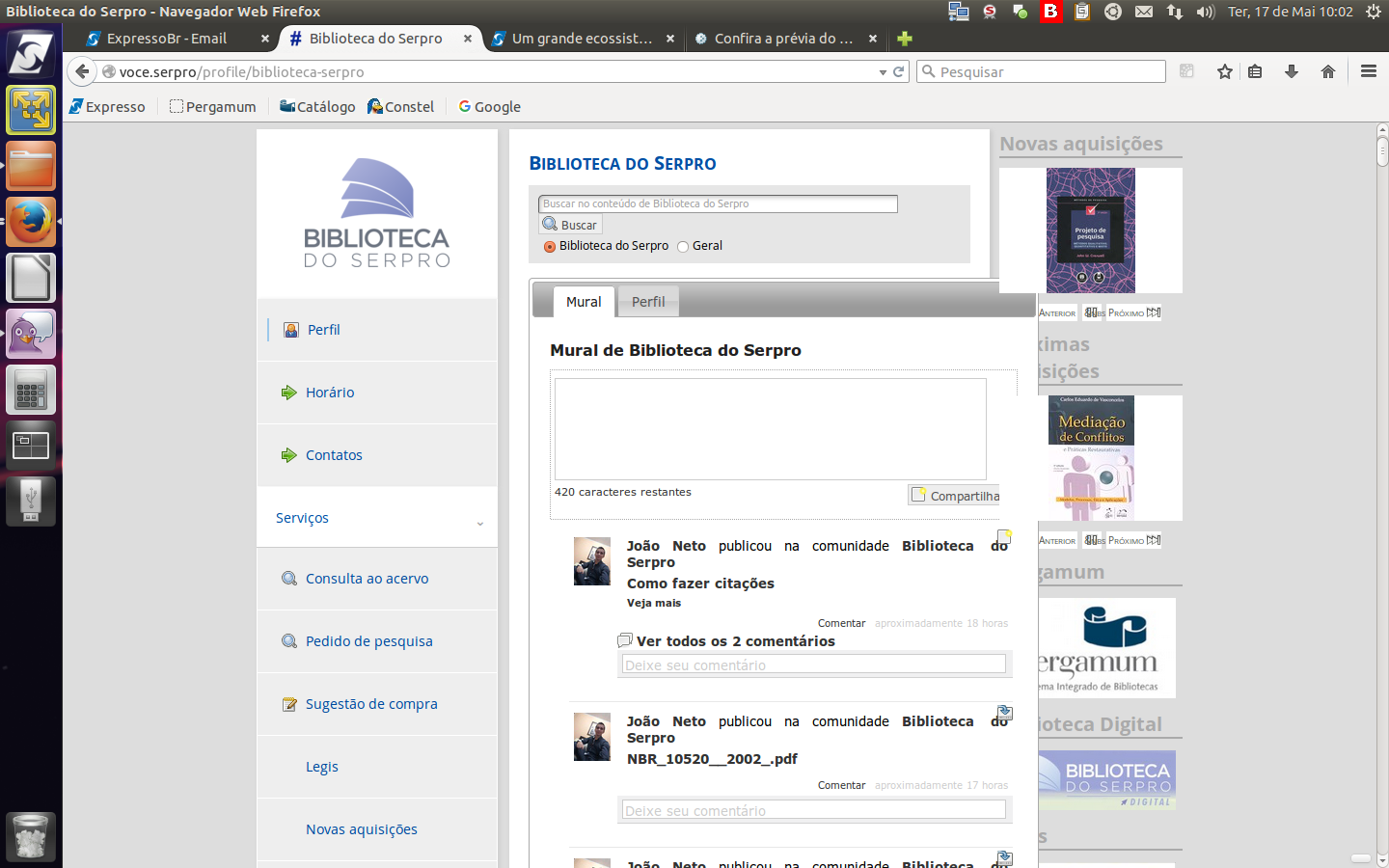The width and height of the screenshot is (1389, 868).
Task: Open Pedido de pesquisa link
Action: 369,641
